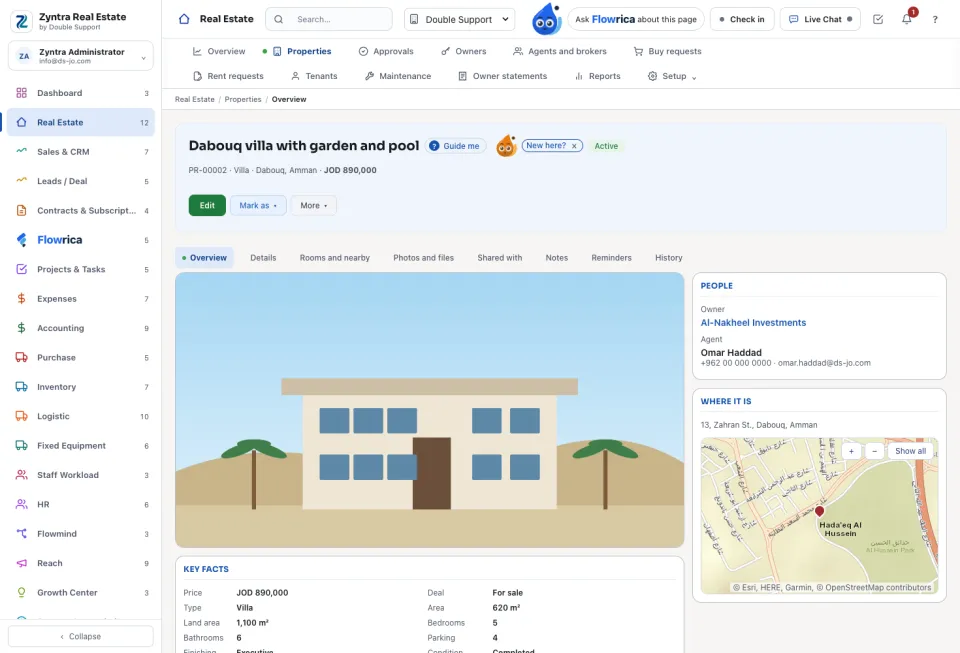Zoom out on the map with minus button
960x653 pixels.
874,451
